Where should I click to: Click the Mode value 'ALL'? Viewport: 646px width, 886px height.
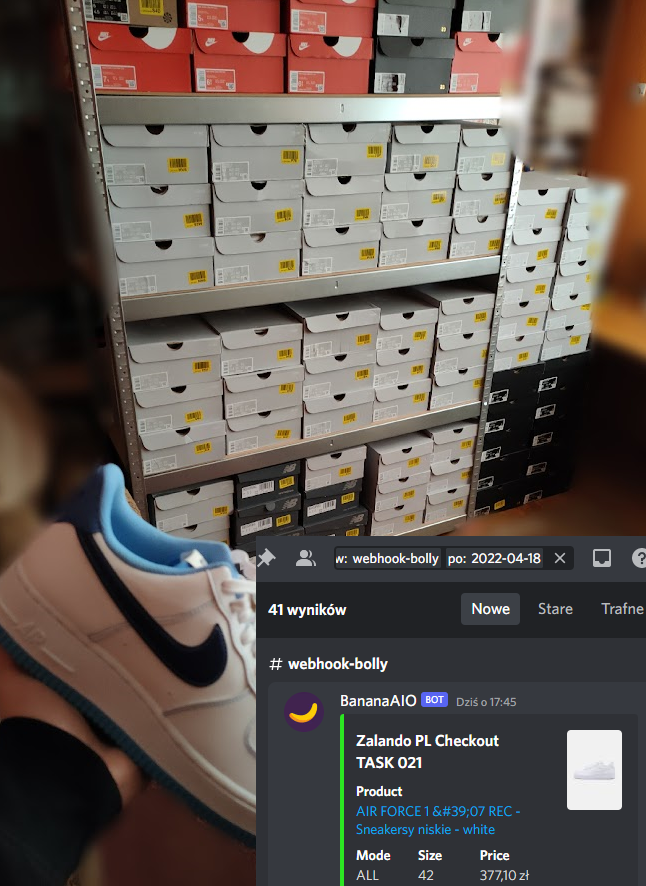[367, 875]
